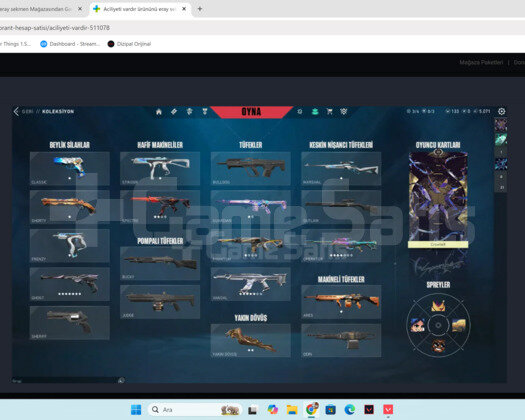Open Chrome from the taskbar
Viewport: 525px width, 420px height.
(x=311, y=409)
